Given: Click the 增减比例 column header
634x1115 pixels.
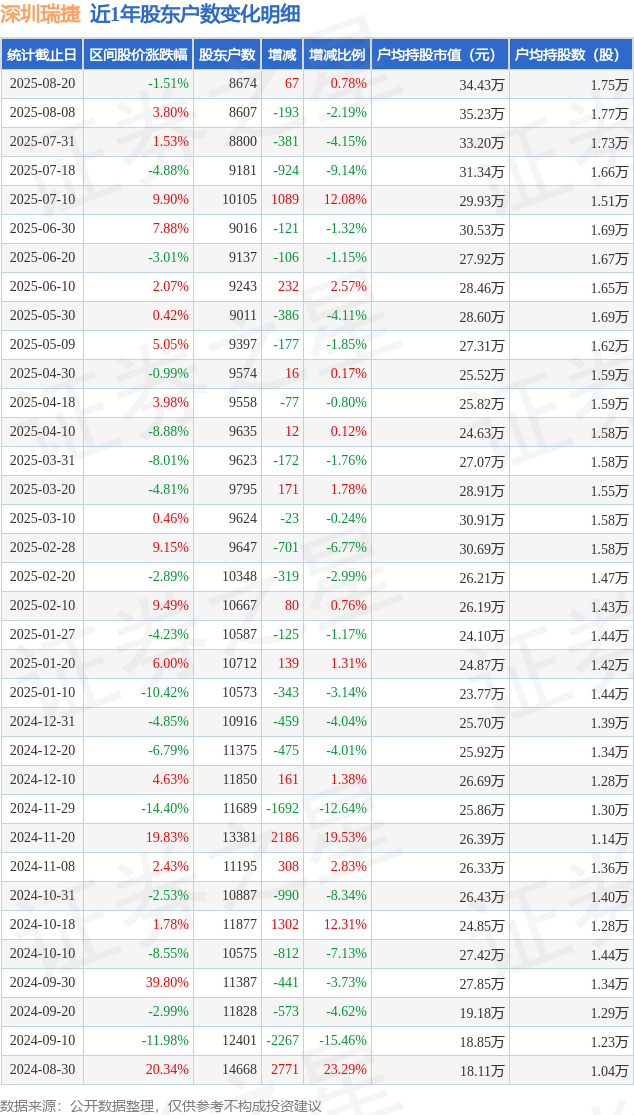Looking at the screenshot, I should [338, 55].
